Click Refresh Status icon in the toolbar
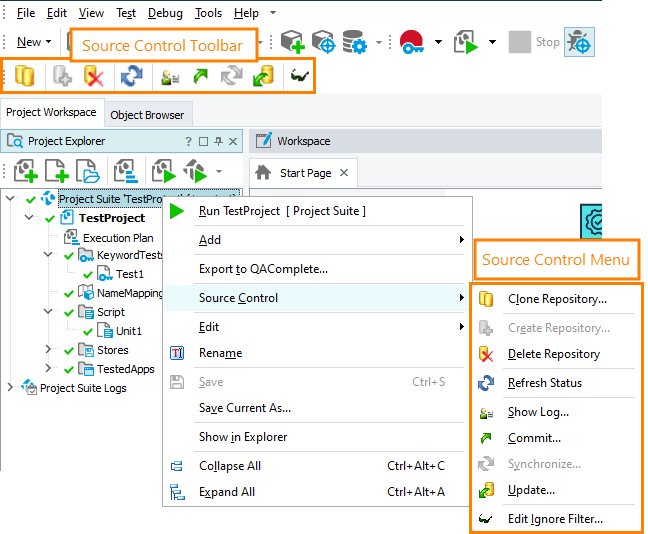 [131, 77]
